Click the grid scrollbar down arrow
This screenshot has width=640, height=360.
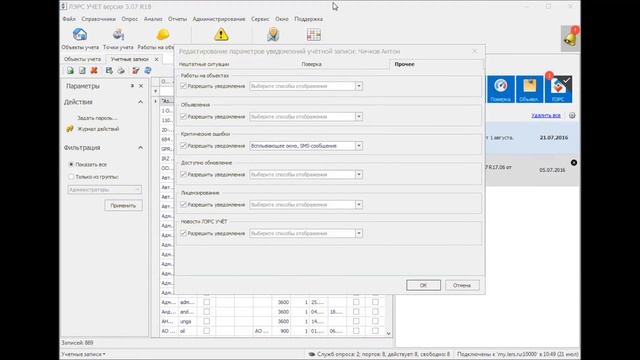tap(389, 333)
